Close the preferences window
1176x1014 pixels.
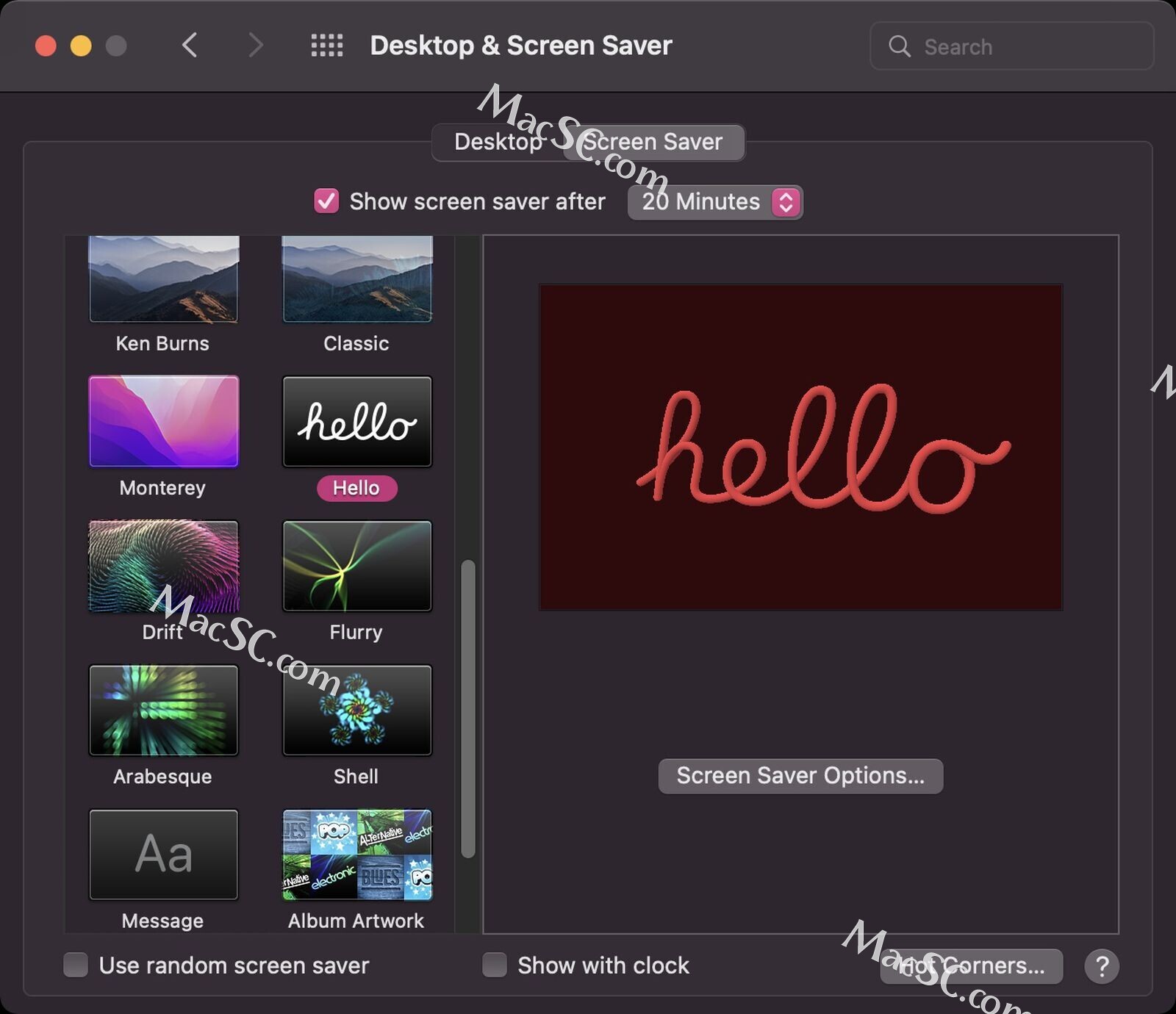pos(46,46)
